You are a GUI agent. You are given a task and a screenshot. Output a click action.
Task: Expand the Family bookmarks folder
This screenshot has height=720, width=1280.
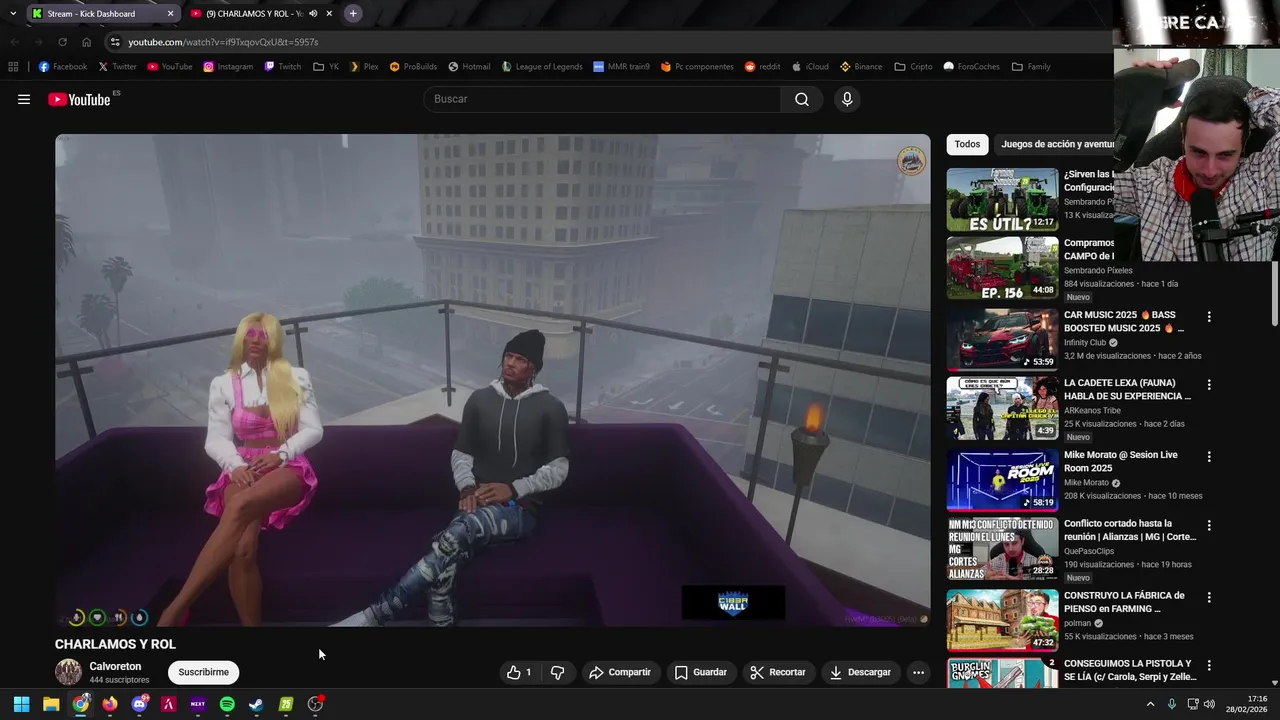[x=1031, y=67]
